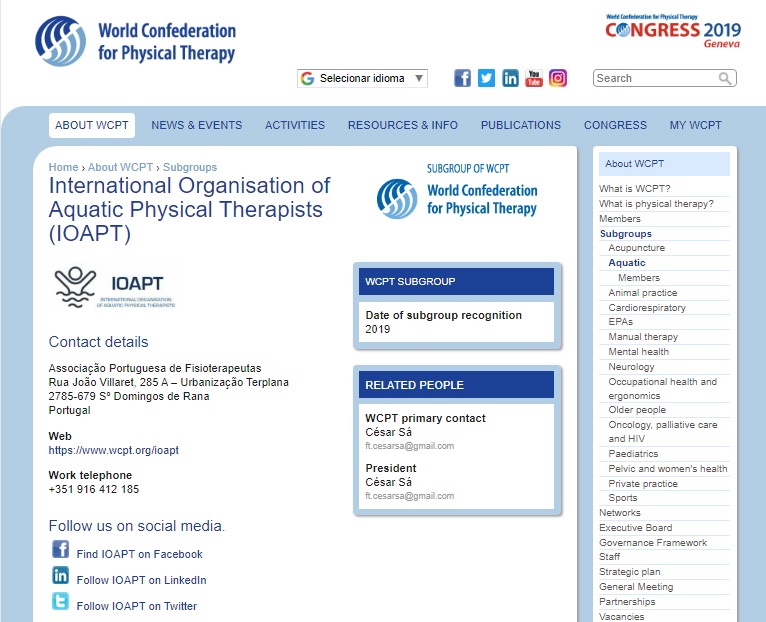Open the ACTIVITIES menu
766x622 pixels.
pyautogui.click(x=295, y=125)
